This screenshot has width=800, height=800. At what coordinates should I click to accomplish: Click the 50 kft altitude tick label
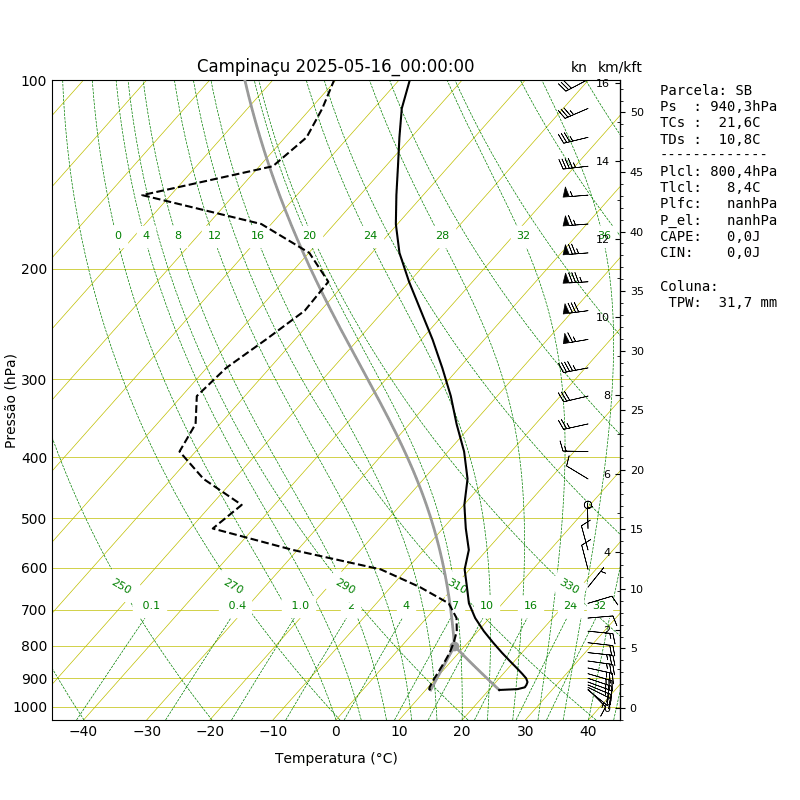pyautogui.click(x=637, y=112)
